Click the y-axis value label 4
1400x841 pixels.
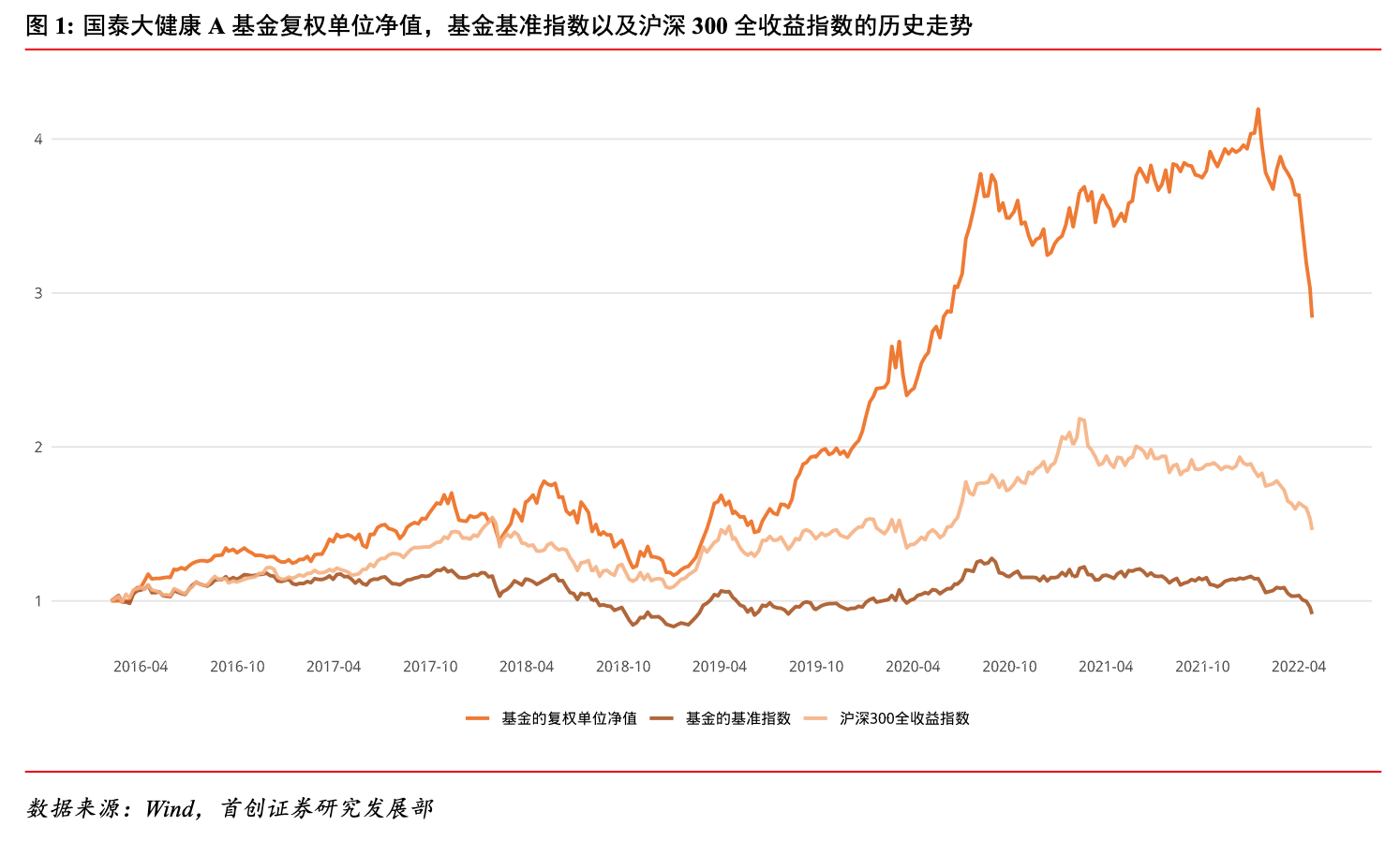coord(38,140)
